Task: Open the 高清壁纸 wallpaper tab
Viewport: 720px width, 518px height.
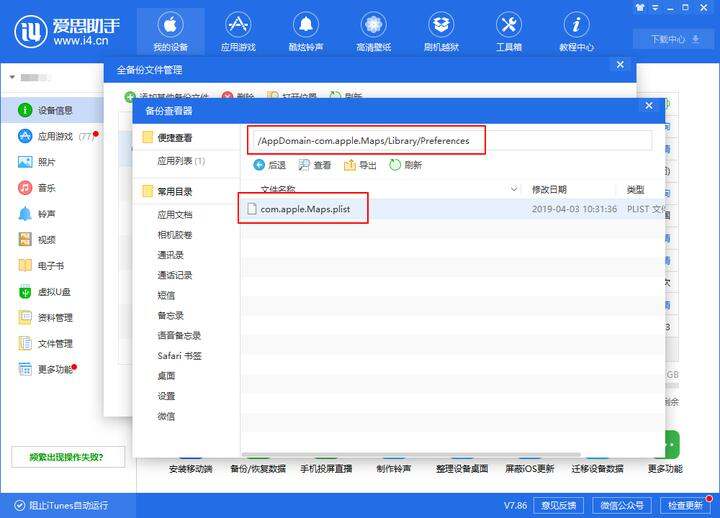Action: click(373, 31)
